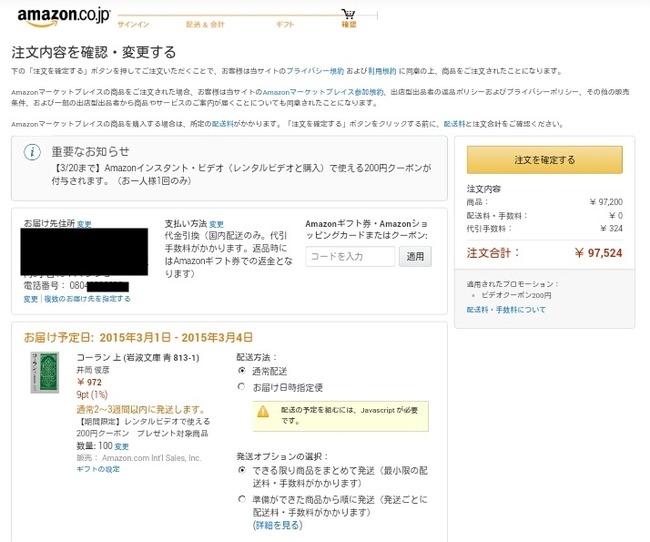Click the shopping cart icon in progress bar
The image size is (650, 542).
348,14
